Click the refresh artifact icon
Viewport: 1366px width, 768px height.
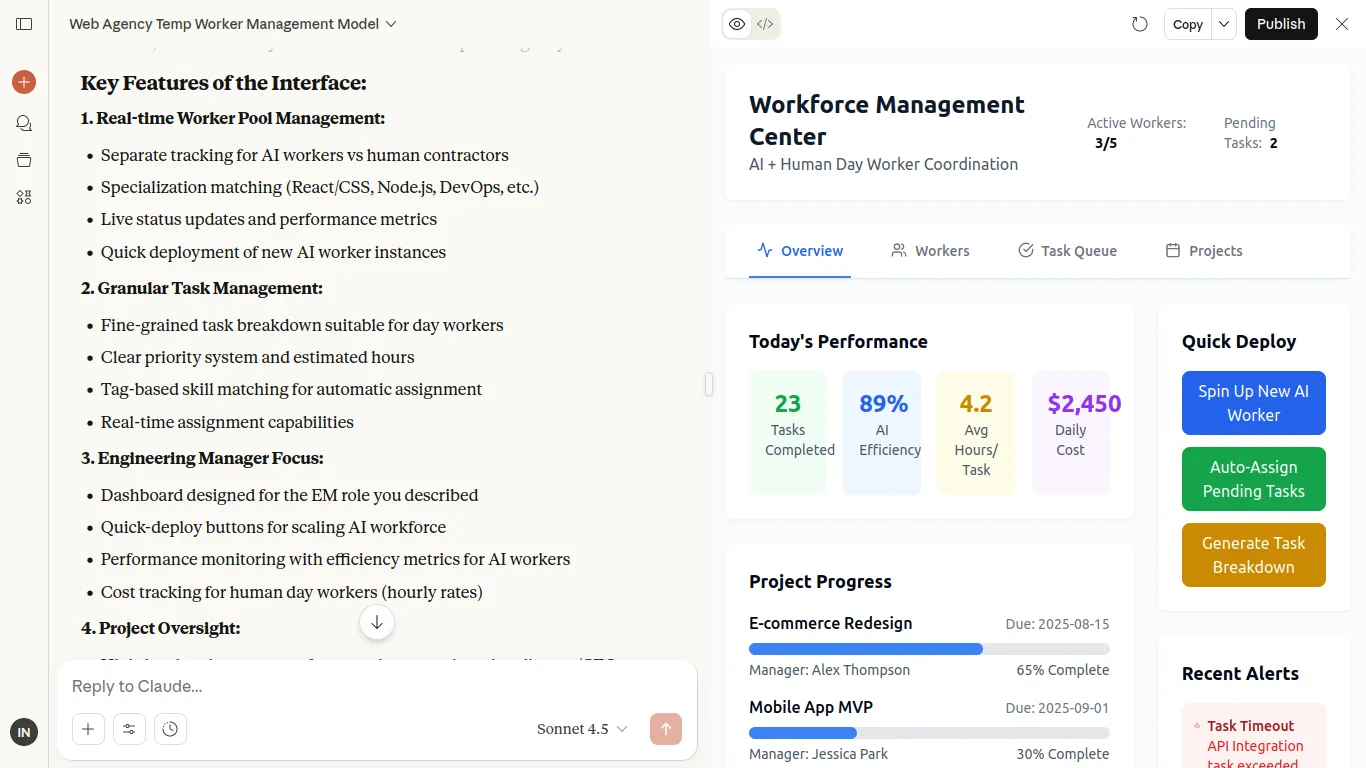pos(1139,24)
